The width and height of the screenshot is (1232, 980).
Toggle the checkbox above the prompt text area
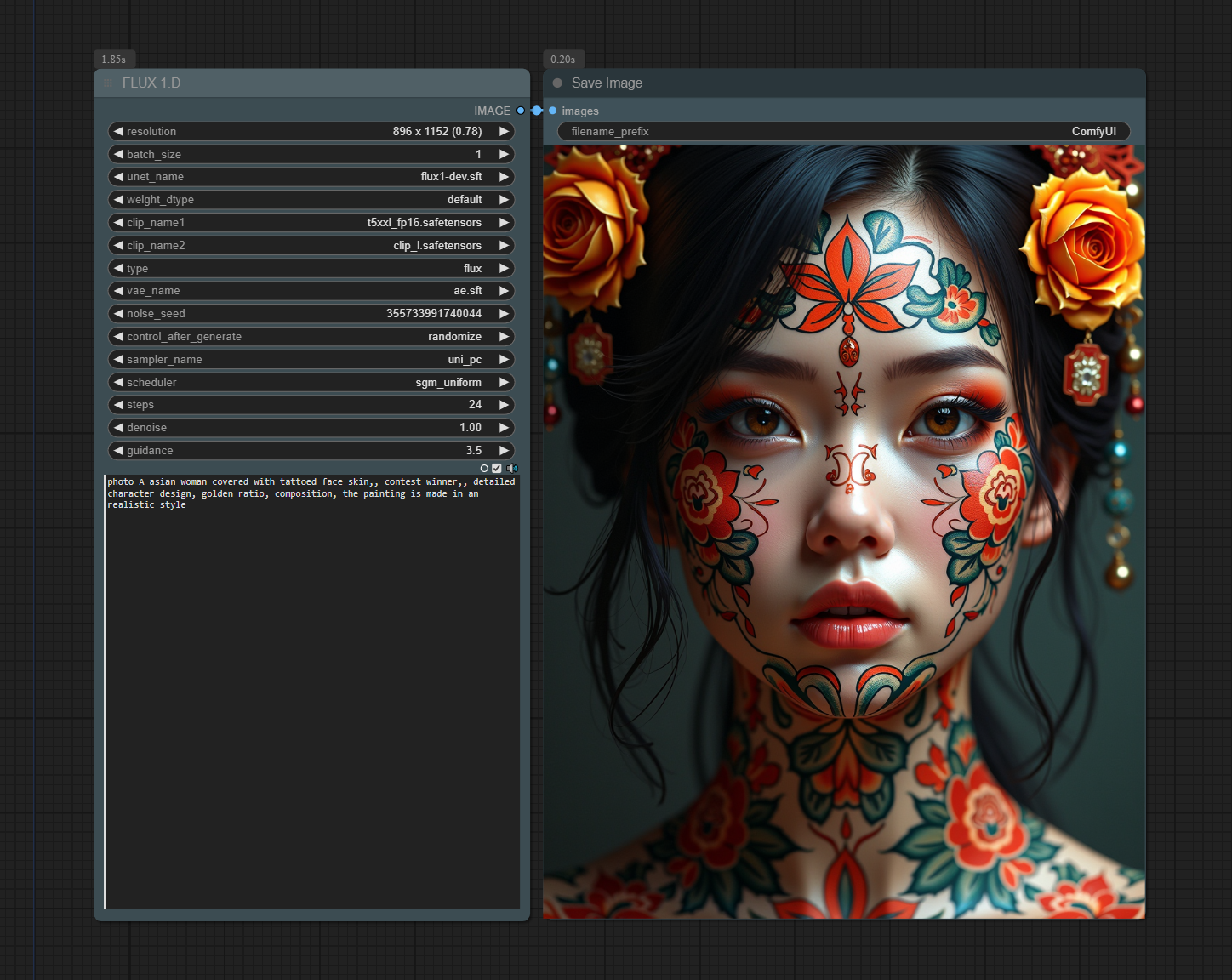click(497, 469)
